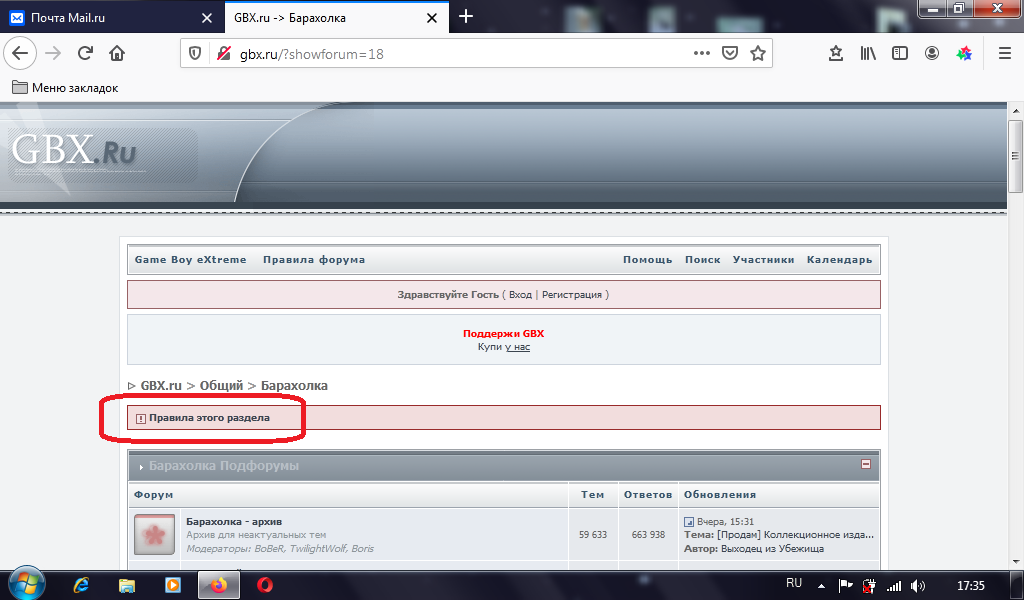Click the Барахолка - архив forum icon
Viewport: 1024px width, 600px height.
coord(155,535)
